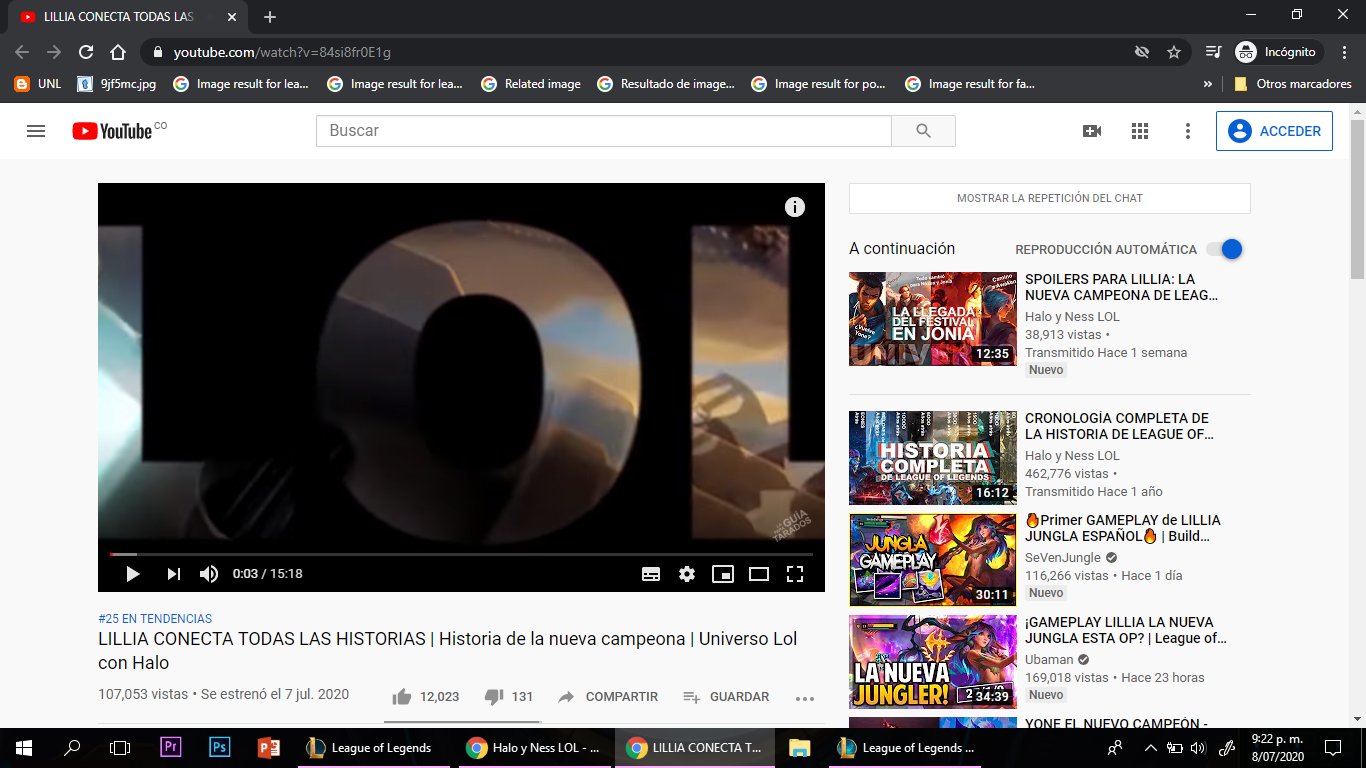Open Incógnito profile indicator
Screen dimensions: 1366x768
(1279, 52)
